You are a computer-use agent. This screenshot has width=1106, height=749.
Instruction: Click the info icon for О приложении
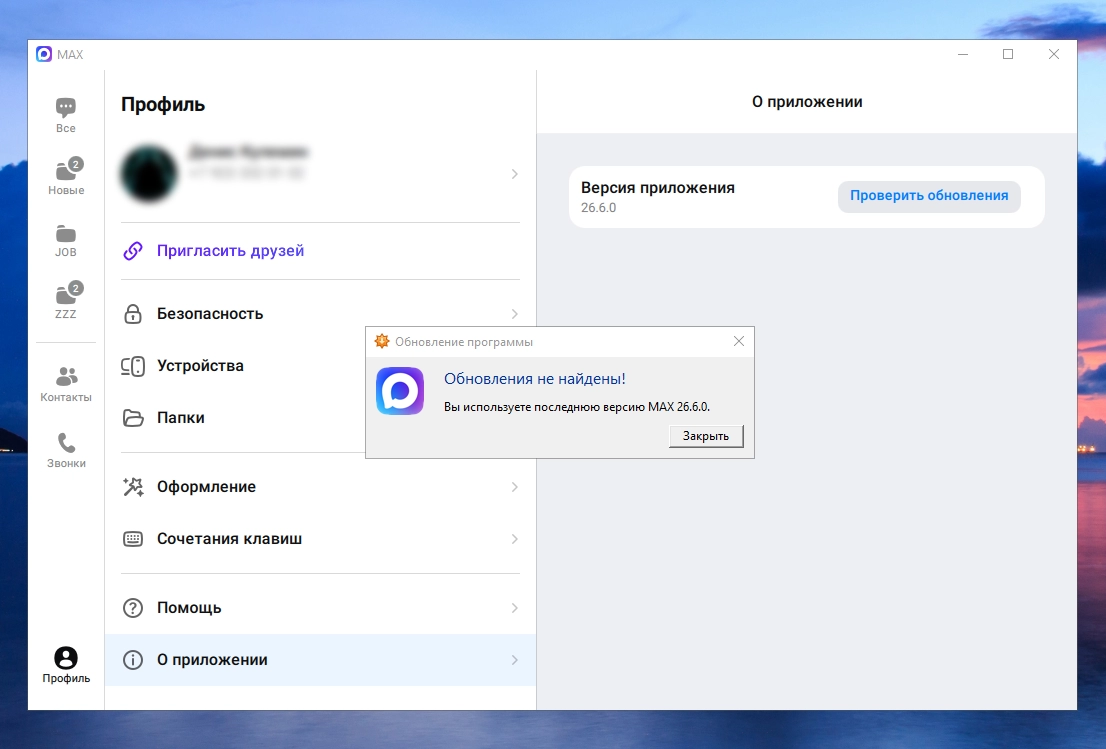pos(133,660)
